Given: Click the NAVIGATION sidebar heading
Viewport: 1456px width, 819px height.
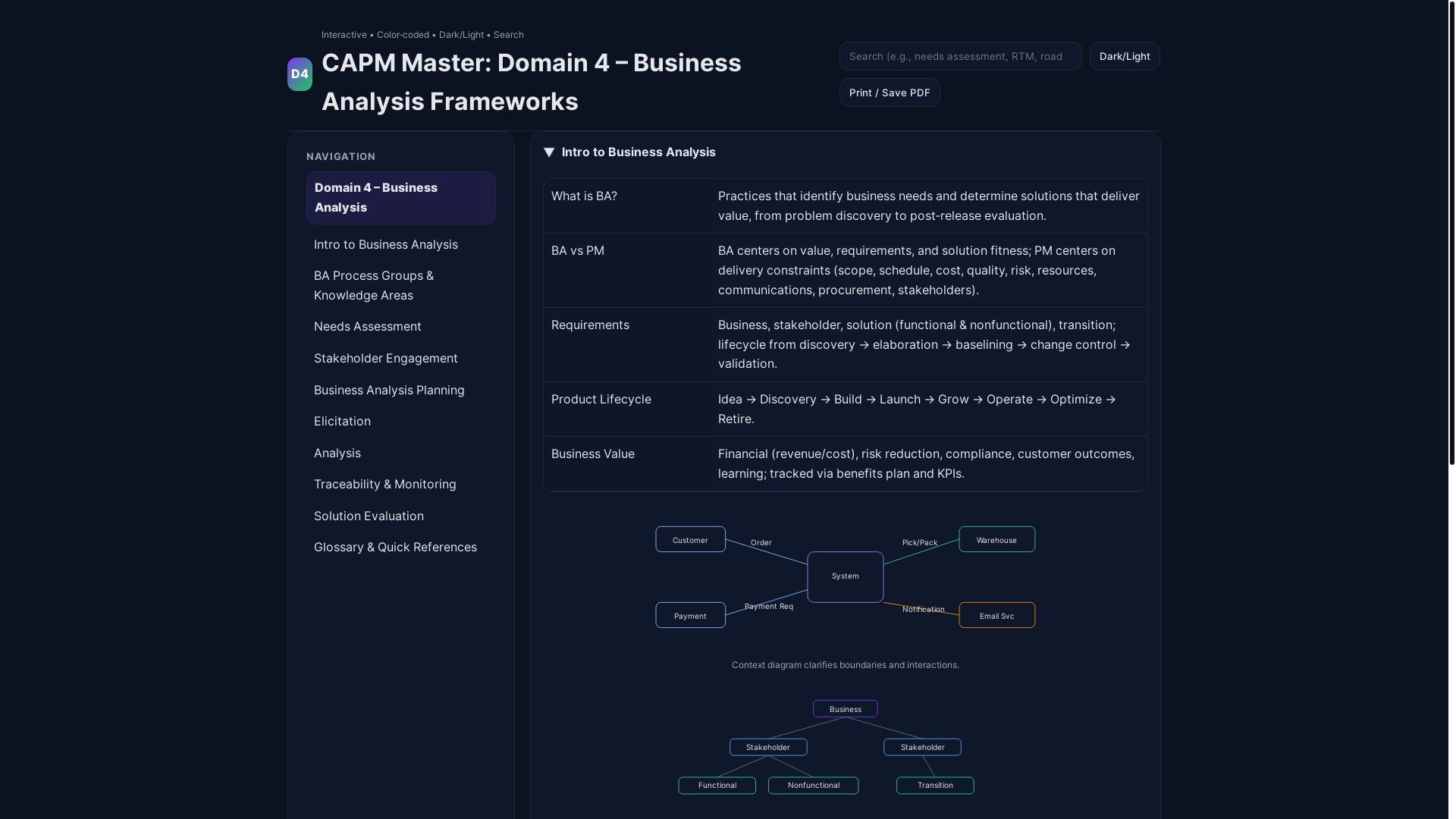Looking at the screenshot, I should point(341,157).
